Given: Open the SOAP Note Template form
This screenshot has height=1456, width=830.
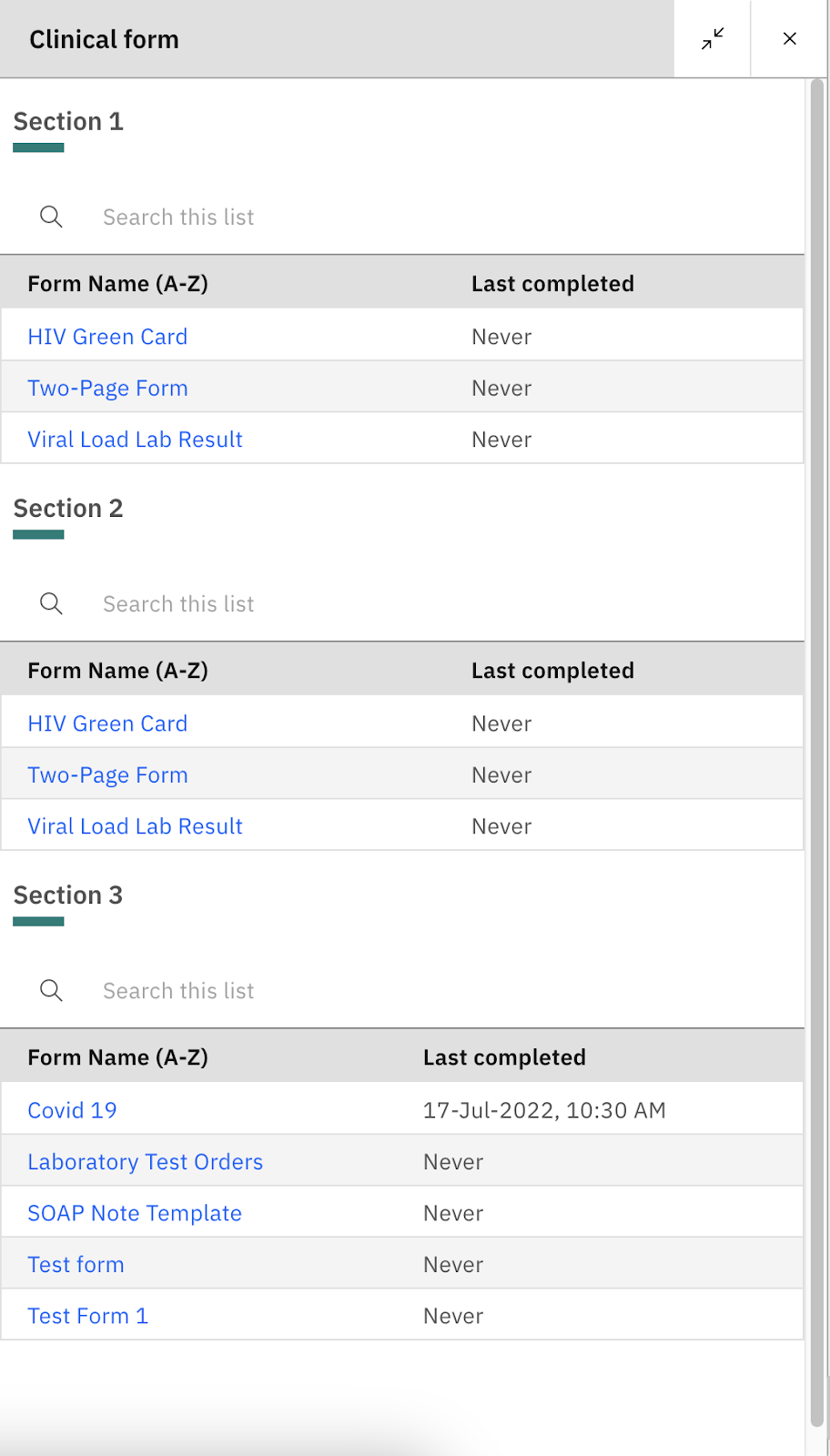Looking at the screenshot, I should [x=135, y=1213].
